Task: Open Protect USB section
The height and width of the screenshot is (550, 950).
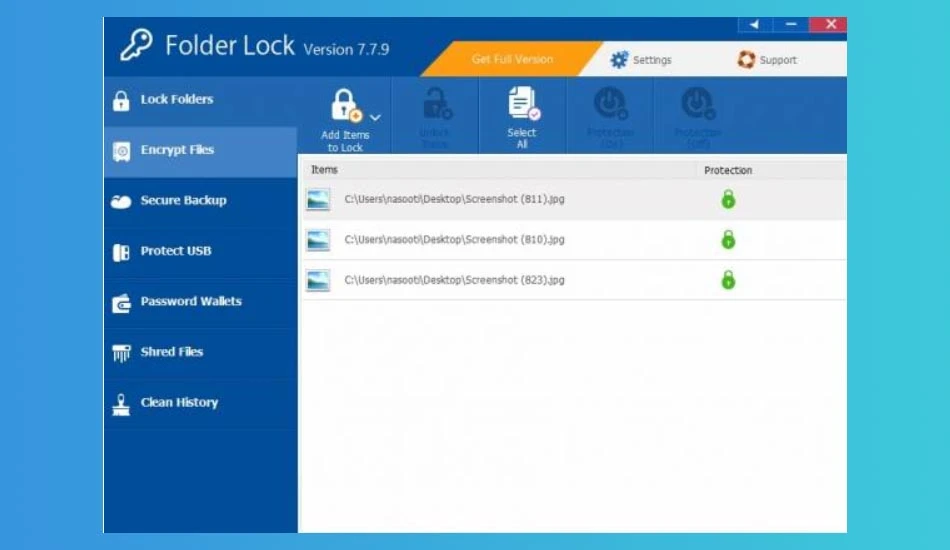Action: (201, 251)
